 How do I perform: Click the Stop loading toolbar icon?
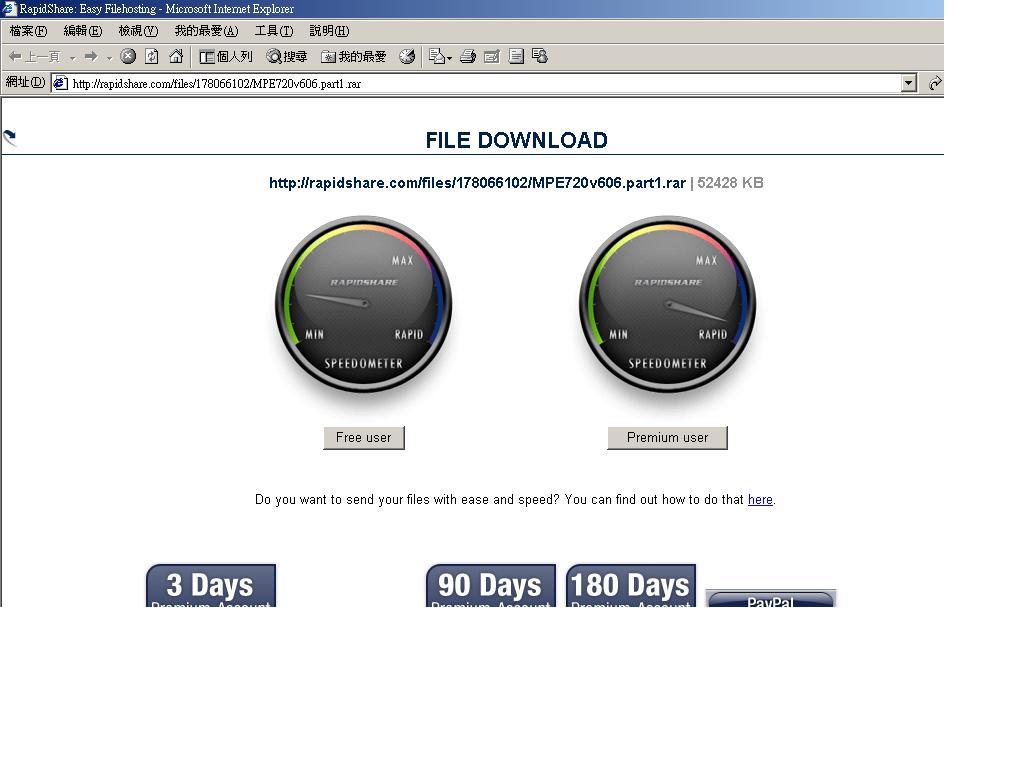click(x=128, y=57)
